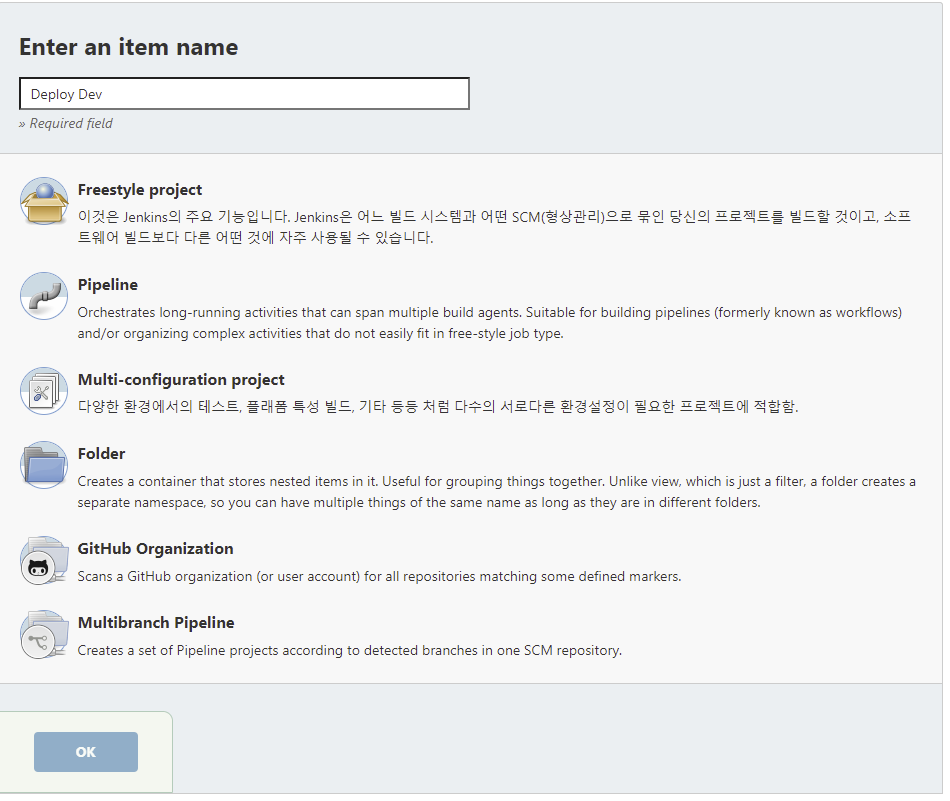This screenshot has height=801, width=950.
Task: Select the Folder title text
Action: pyautogui.click(x=101, y=454)
